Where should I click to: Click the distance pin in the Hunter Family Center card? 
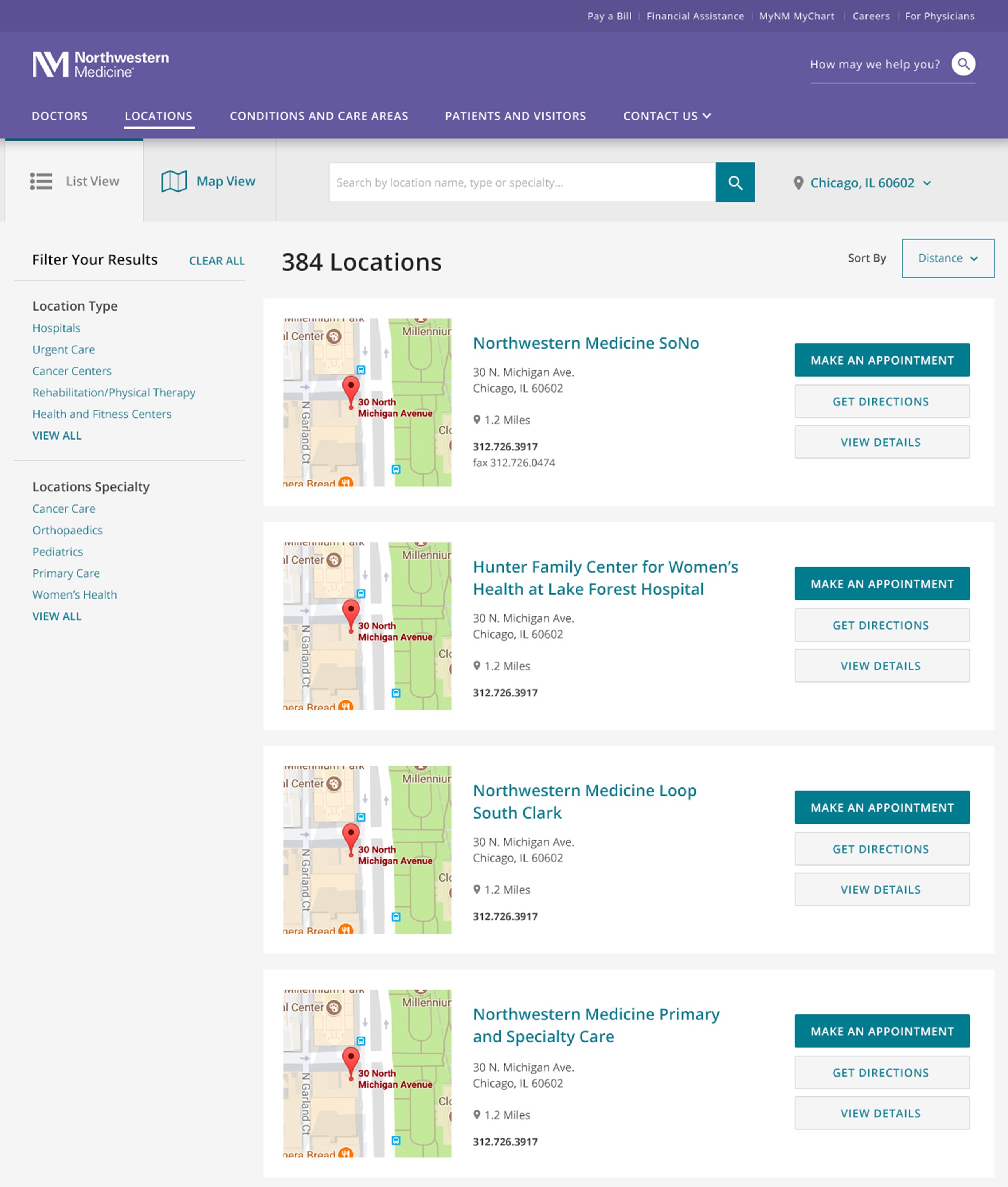pos(476,666)
